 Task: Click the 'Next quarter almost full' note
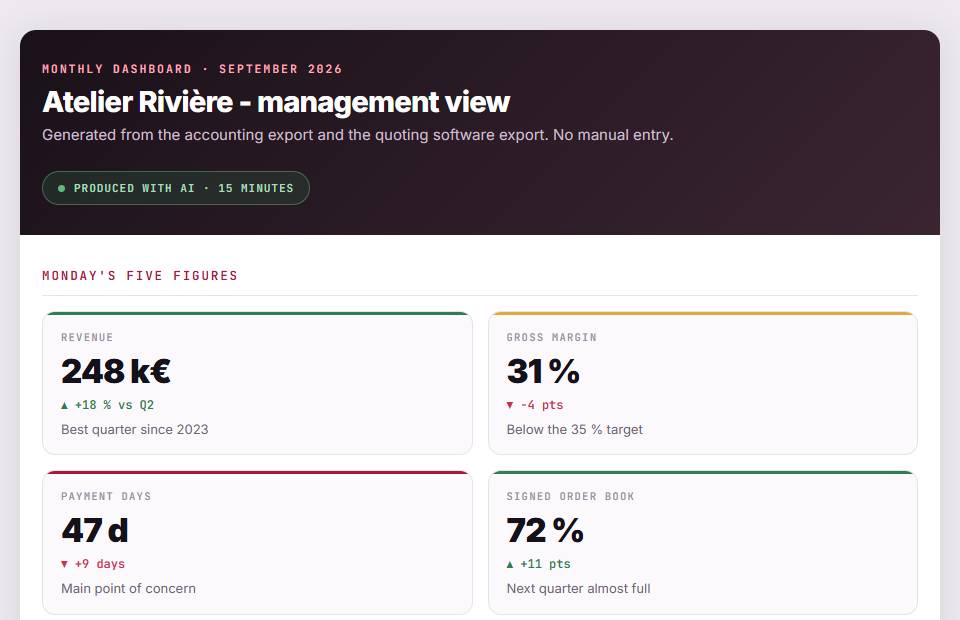pos(579,589)
